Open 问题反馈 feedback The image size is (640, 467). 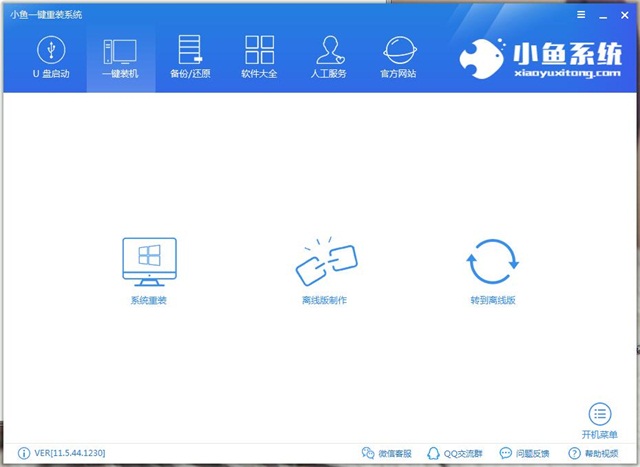click(523, 453)
